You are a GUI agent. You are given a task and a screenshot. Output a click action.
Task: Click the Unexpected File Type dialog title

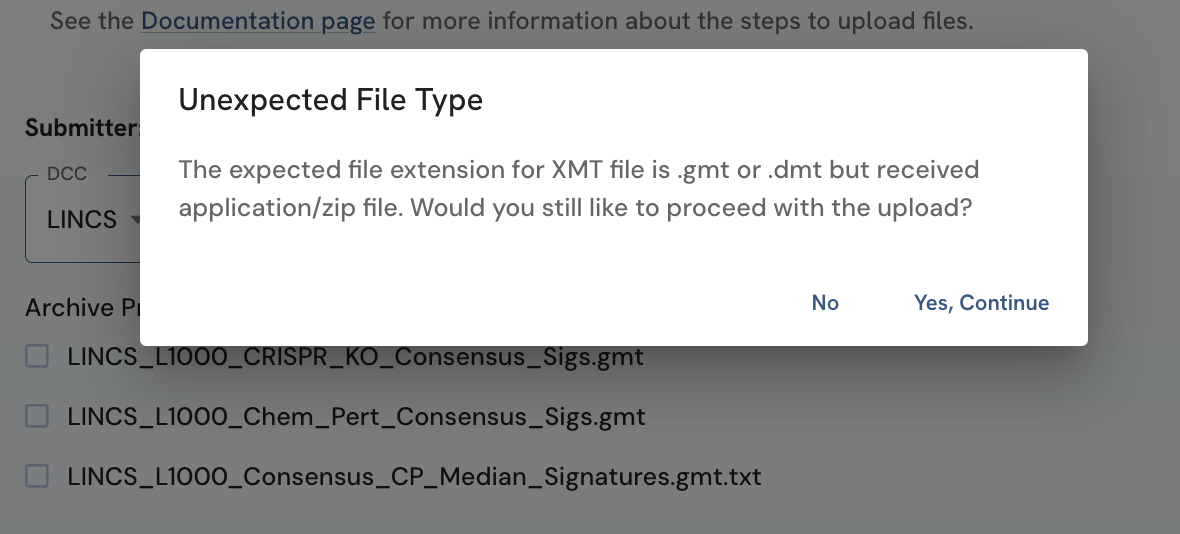(330, 100)
